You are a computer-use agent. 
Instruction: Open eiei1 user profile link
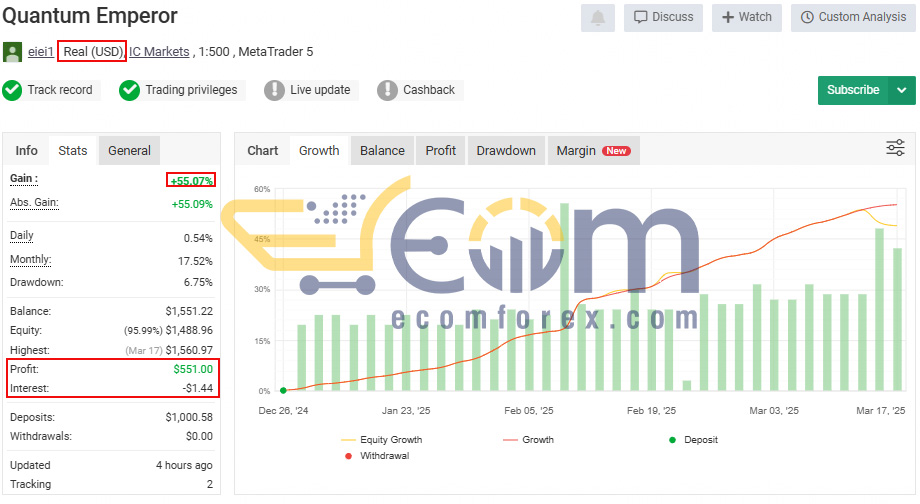pyautogui.click(x=40, y=52)
